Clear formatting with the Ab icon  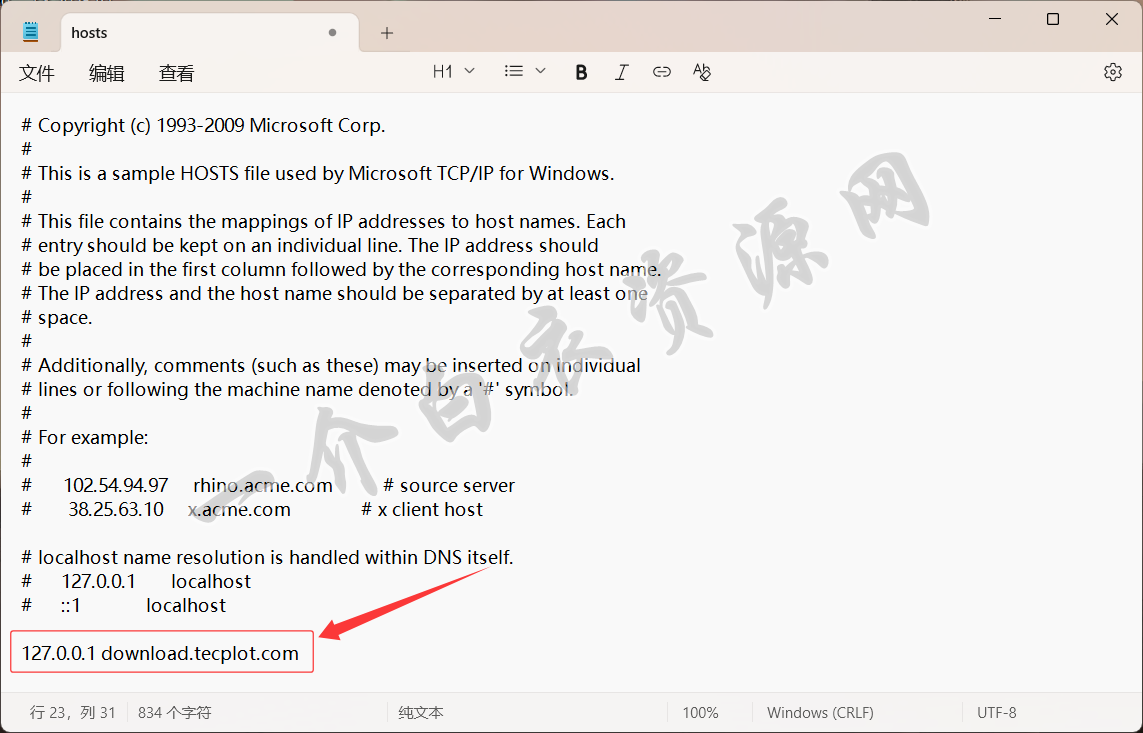pyautogui.click(x=702, y=71)
